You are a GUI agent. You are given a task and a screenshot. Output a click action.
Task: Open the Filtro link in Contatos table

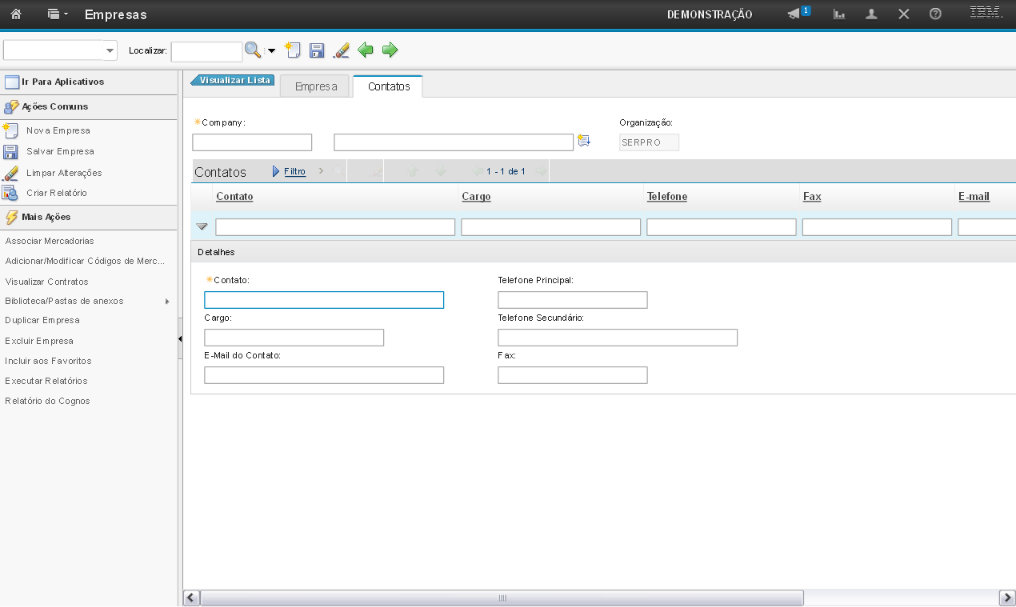point(295,172)
